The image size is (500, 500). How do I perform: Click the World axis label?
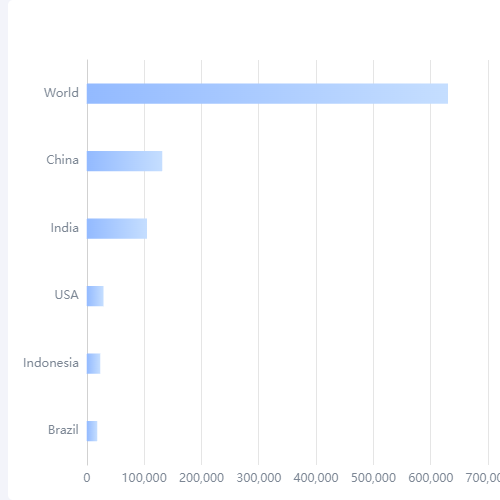(x=61, y=93)
